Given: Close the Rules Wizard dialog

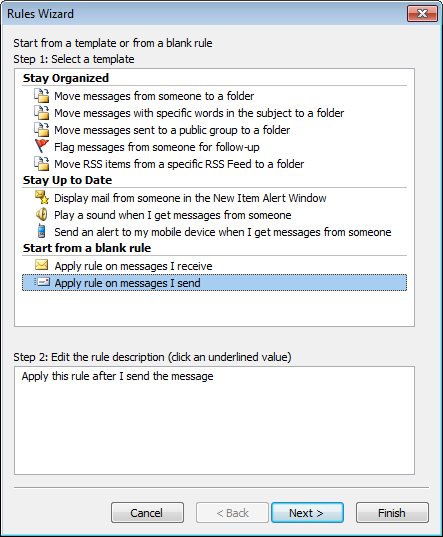Looking at the screenshot, I should pos(422,14).
